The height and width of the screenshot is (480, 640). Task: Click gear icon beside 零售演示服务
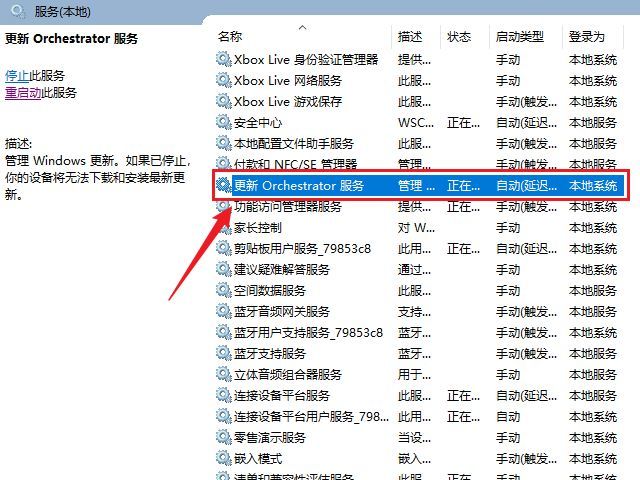point(224,438)
